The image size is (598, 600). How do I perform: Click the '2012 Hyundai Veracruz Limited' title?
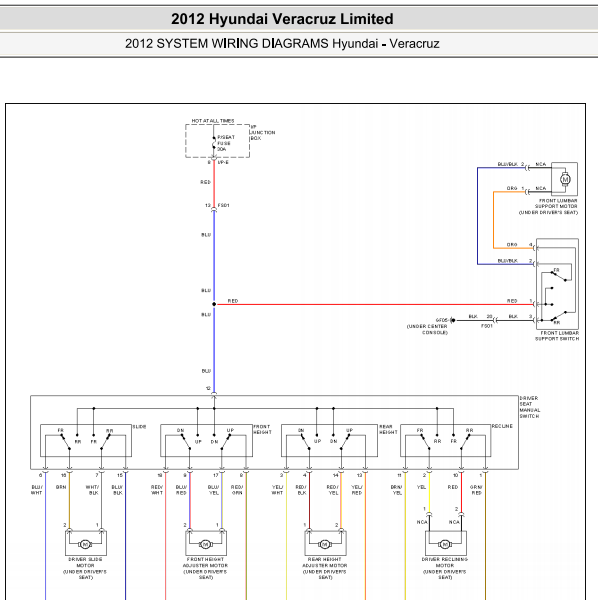tap(282, 19)
